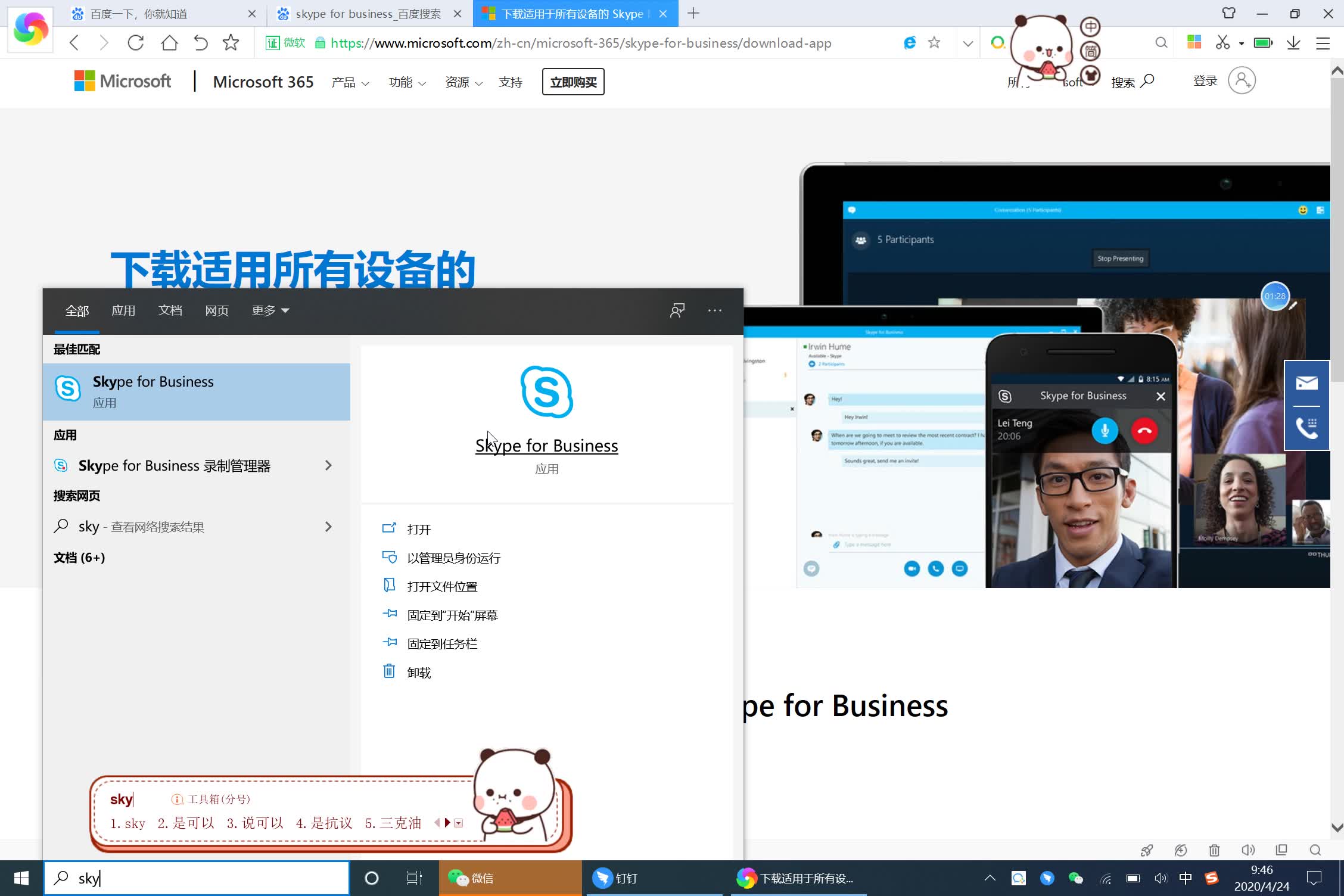1344x896 pixels.
Task: Open a new browser tab
Action: click(x=693, y=13)
